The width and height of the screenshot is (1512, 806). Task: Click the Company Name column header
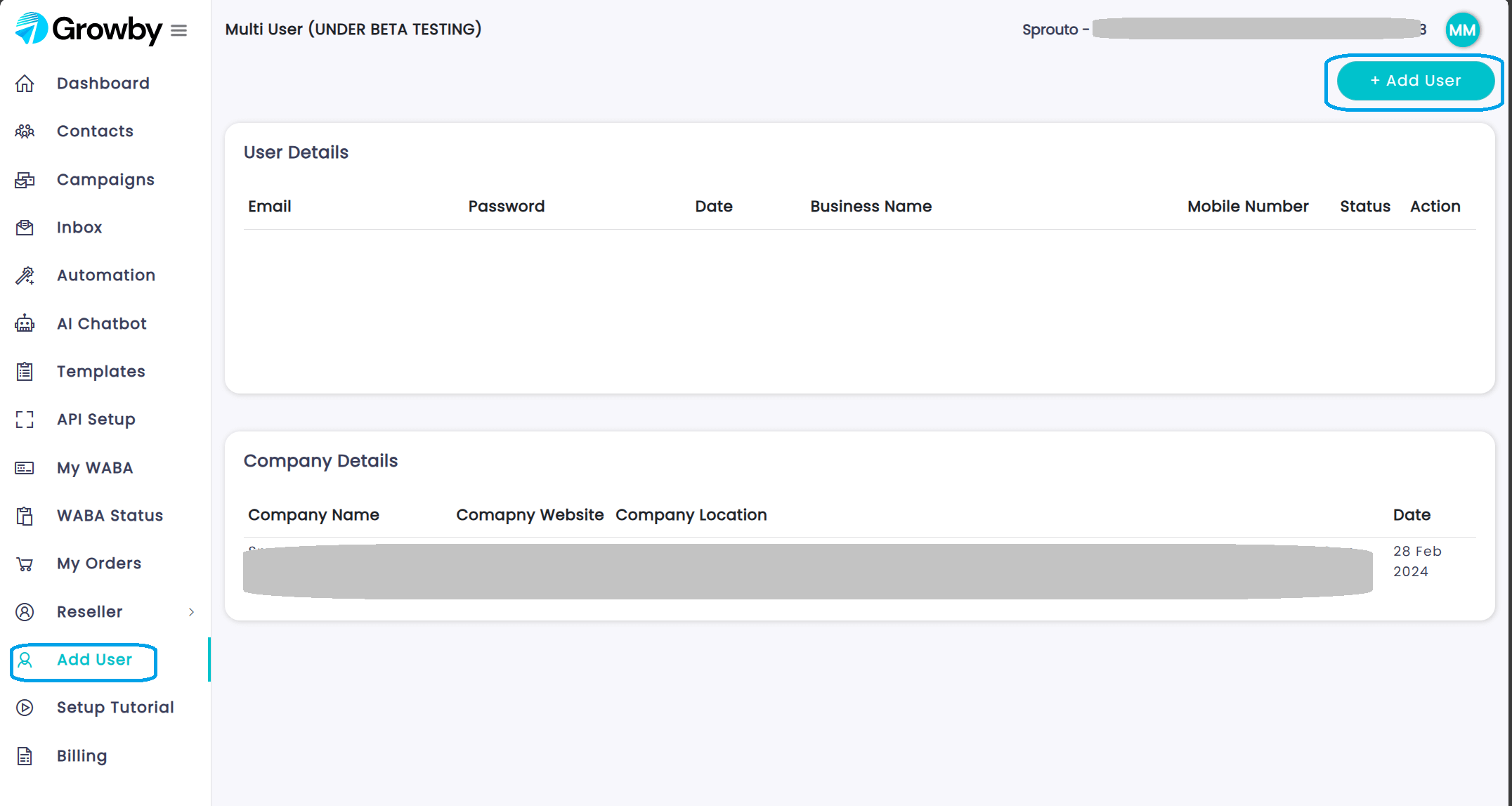(313, 515)
